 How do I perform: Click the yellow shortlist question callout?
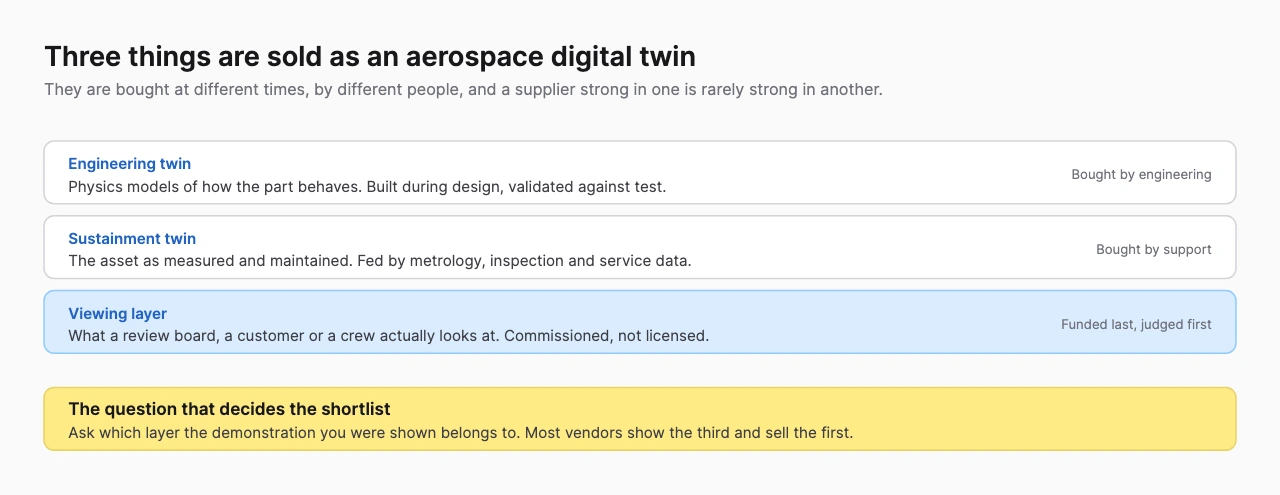[x=640, y=419]
